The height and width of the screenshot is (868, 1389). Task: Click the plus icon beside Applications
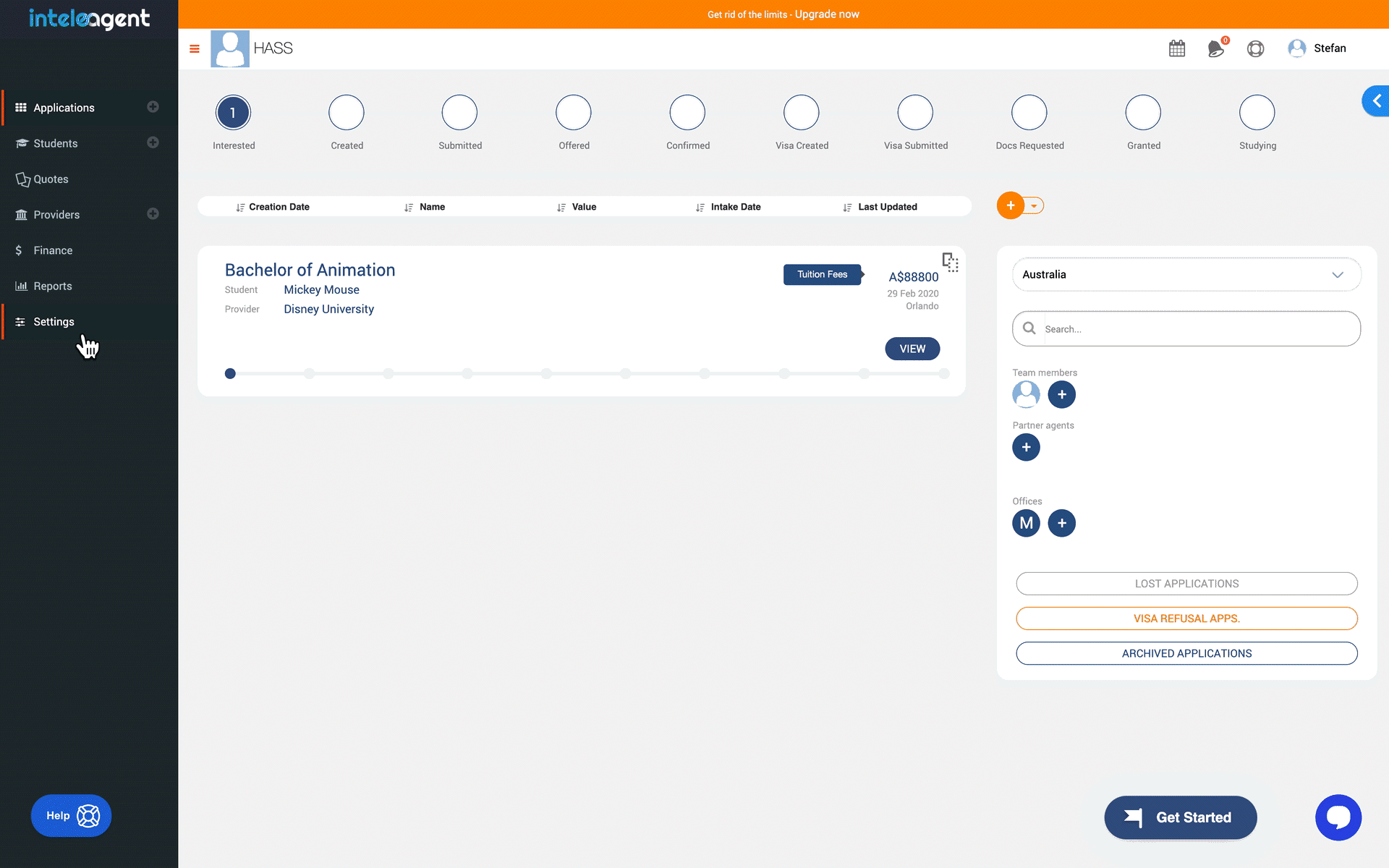pyautogui.click(x=153, y=107)
